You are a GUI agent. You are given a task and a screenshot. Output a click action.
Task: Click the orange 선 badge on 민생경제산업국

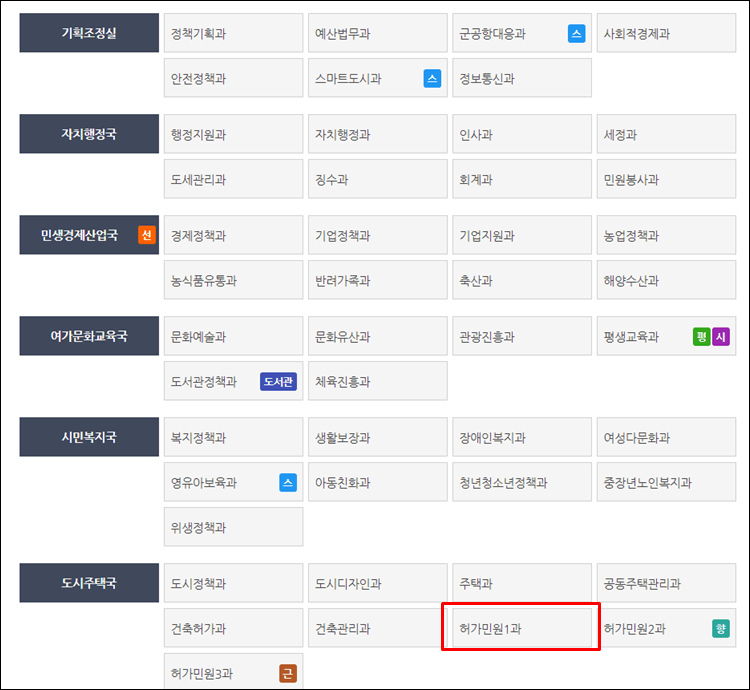[x=147, y=235]
